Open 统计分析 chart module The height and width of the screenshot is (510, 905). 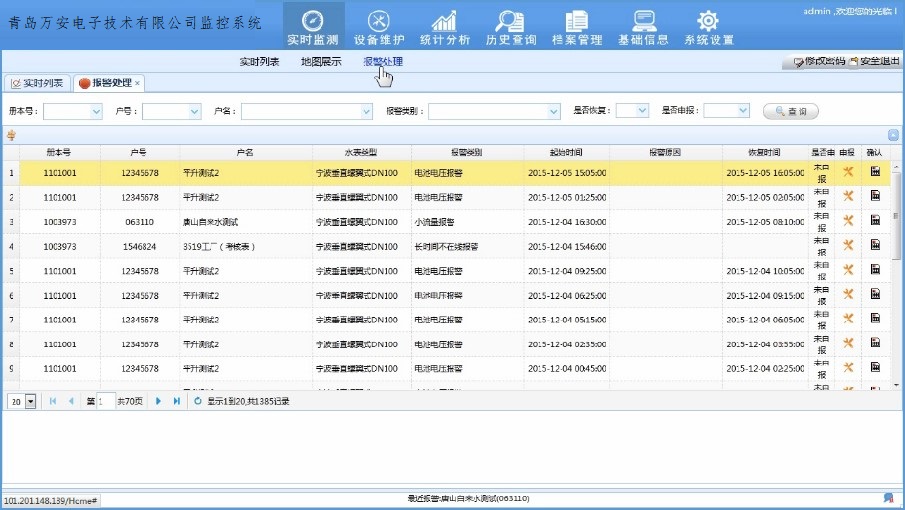click(x=444, y=27)
